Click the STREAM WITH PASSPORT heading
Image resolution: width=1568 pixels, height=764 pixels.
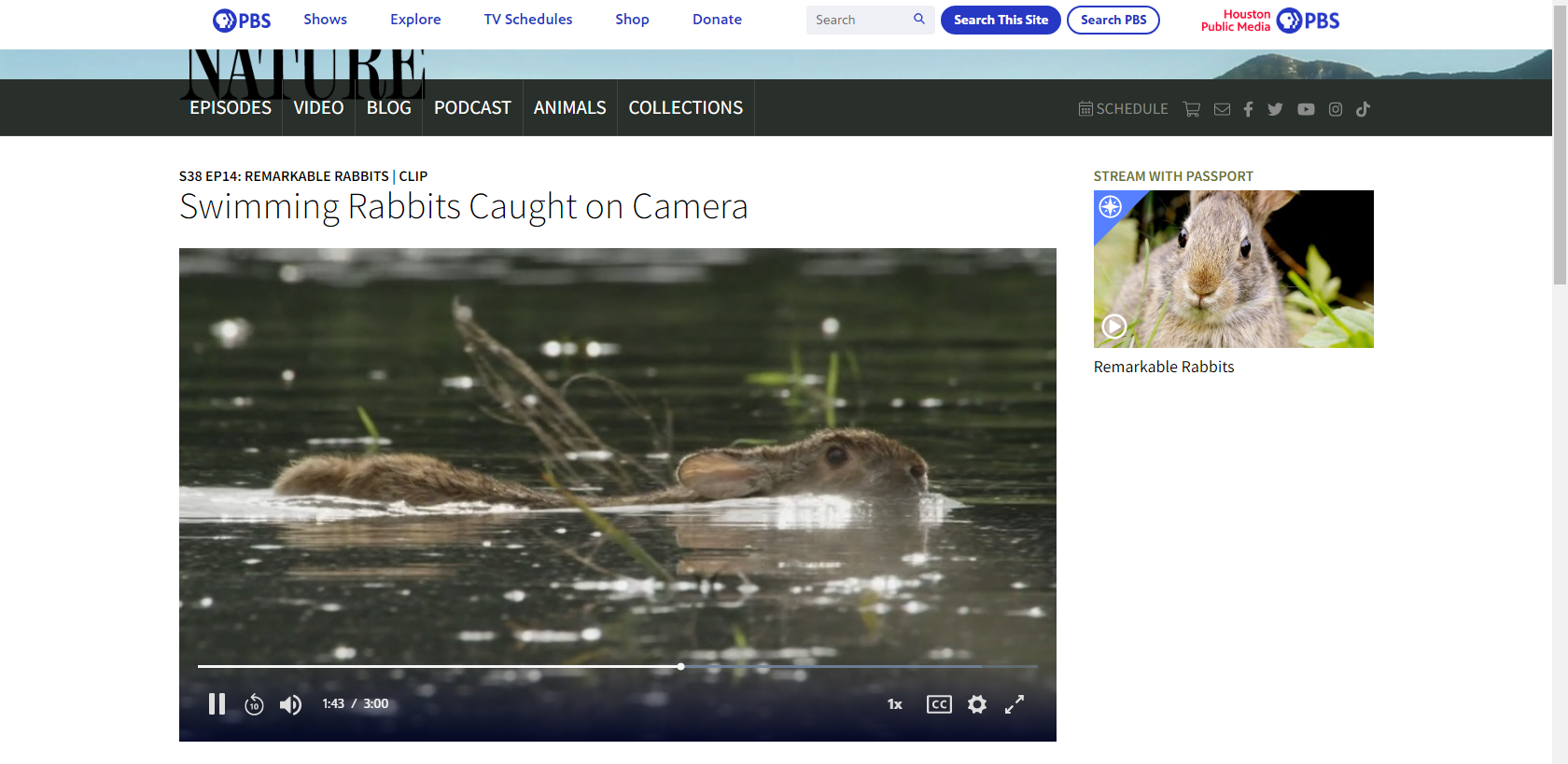coord(1173,176)
